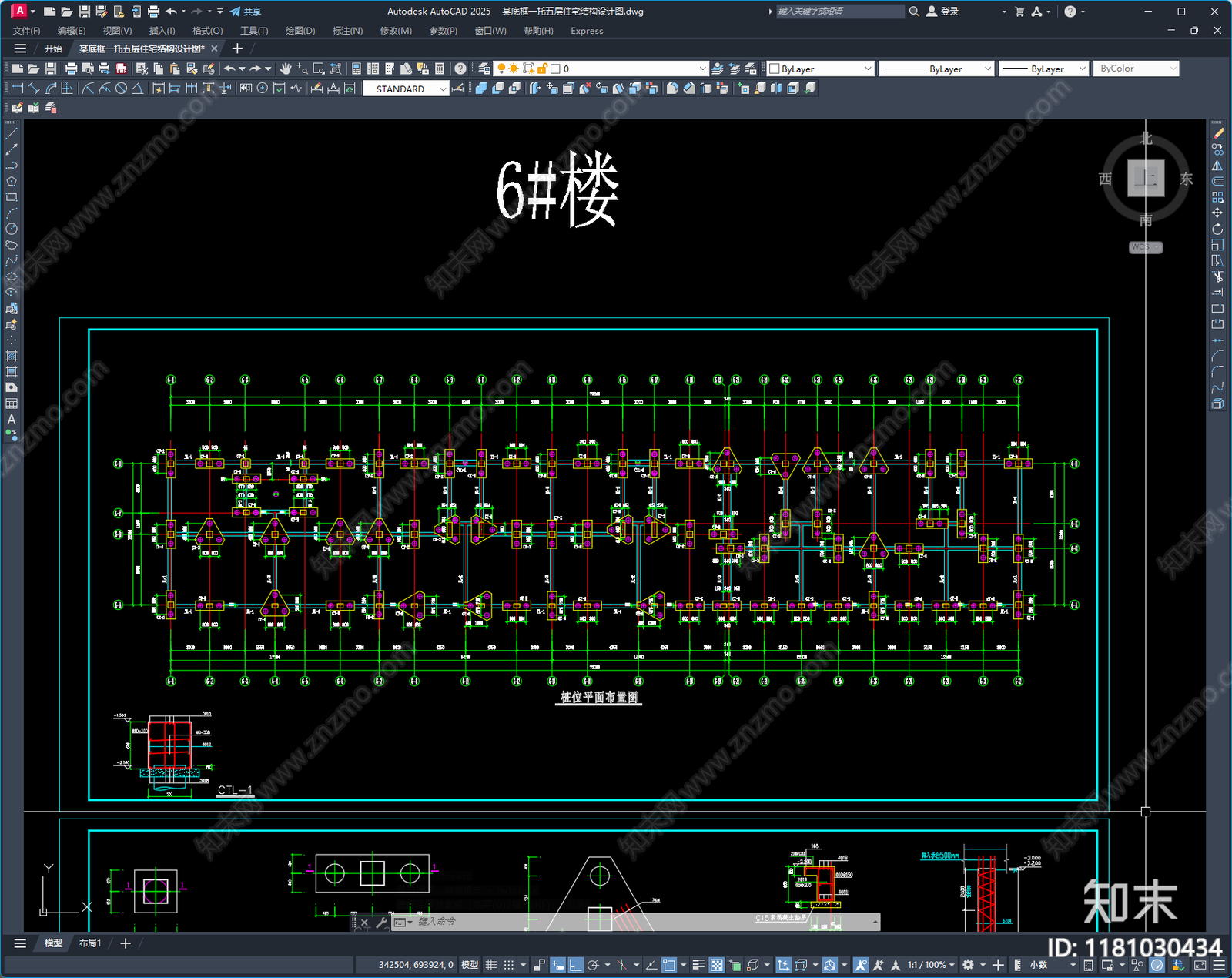The image size is (1232, 978).
Task: Toggle transparency display in status bar
Action: pyautogui.click(x=716, y=965)
